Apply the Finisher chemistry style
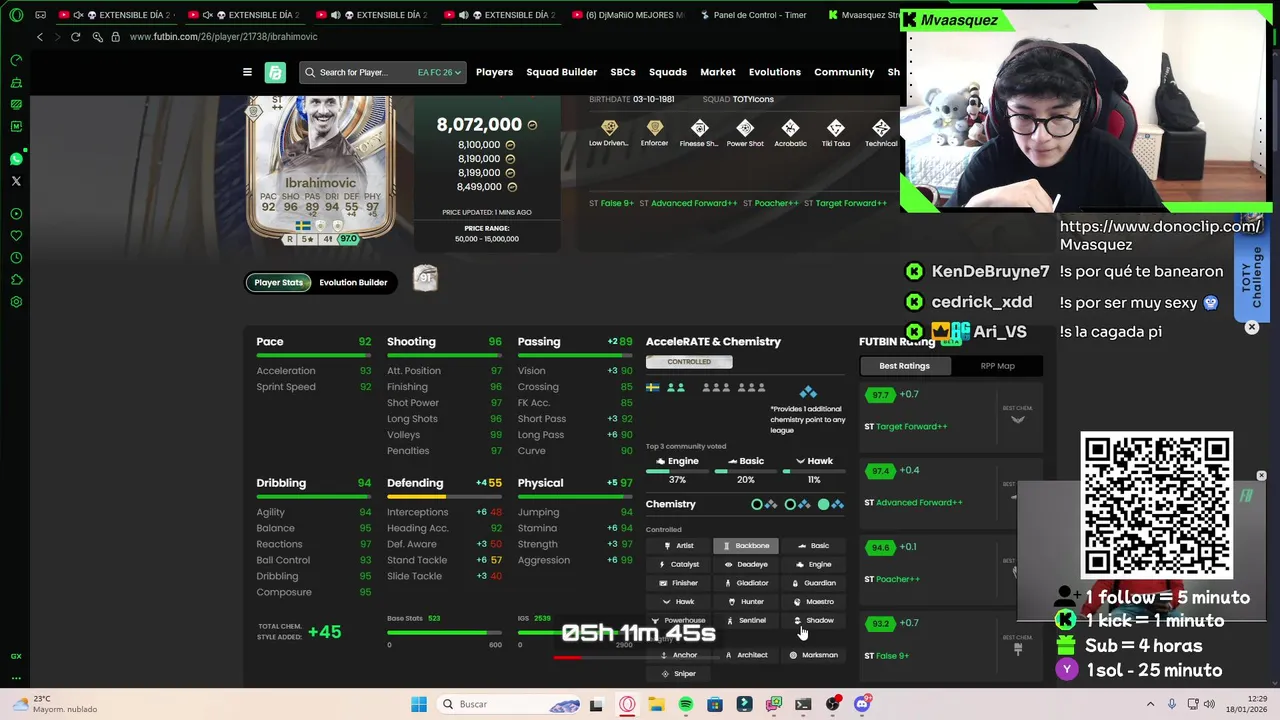This screenshot has height=720, width=1280. pos(678,583)
